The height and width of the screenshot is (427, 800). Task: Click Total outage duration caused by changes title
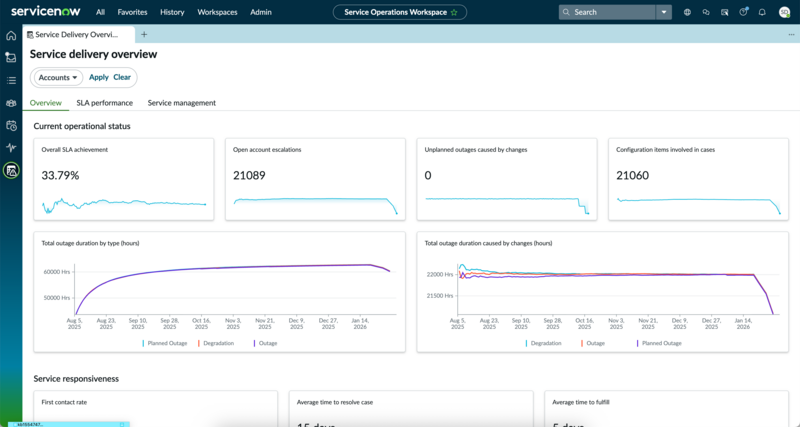(488, 243)
